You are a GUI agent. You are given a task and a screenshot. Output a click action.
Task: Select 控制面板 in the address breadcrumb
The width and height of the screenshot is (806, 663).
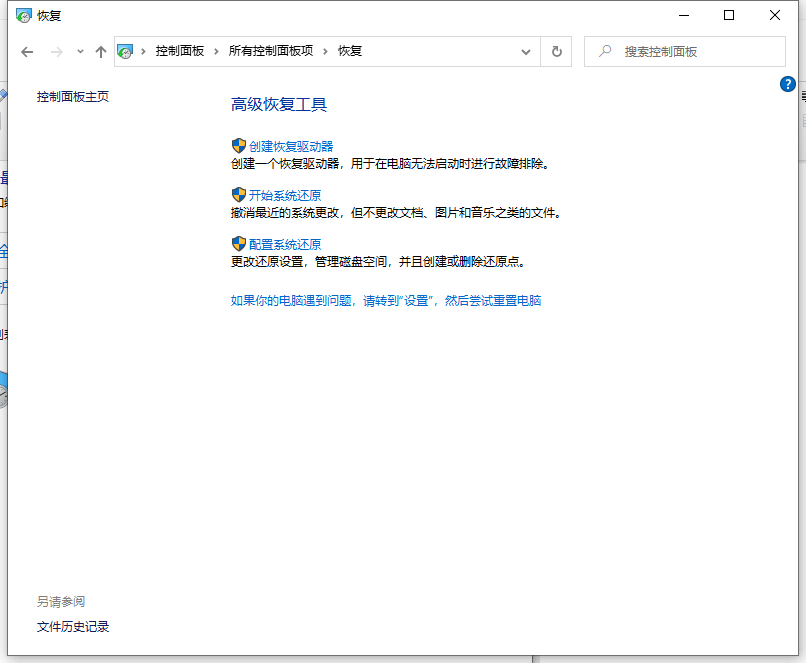point(179,51)
